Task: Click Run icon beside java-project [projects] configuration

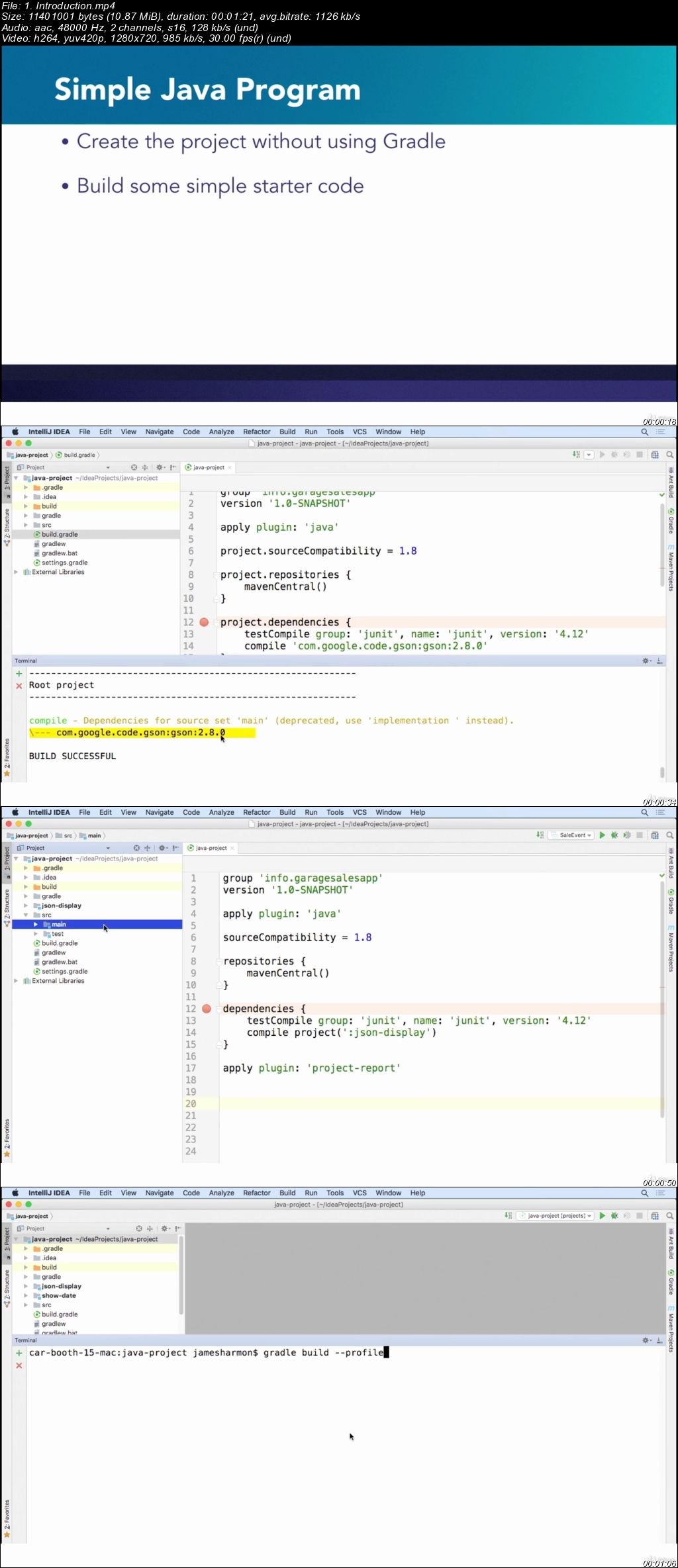Action: click(x=602, y=1216)
